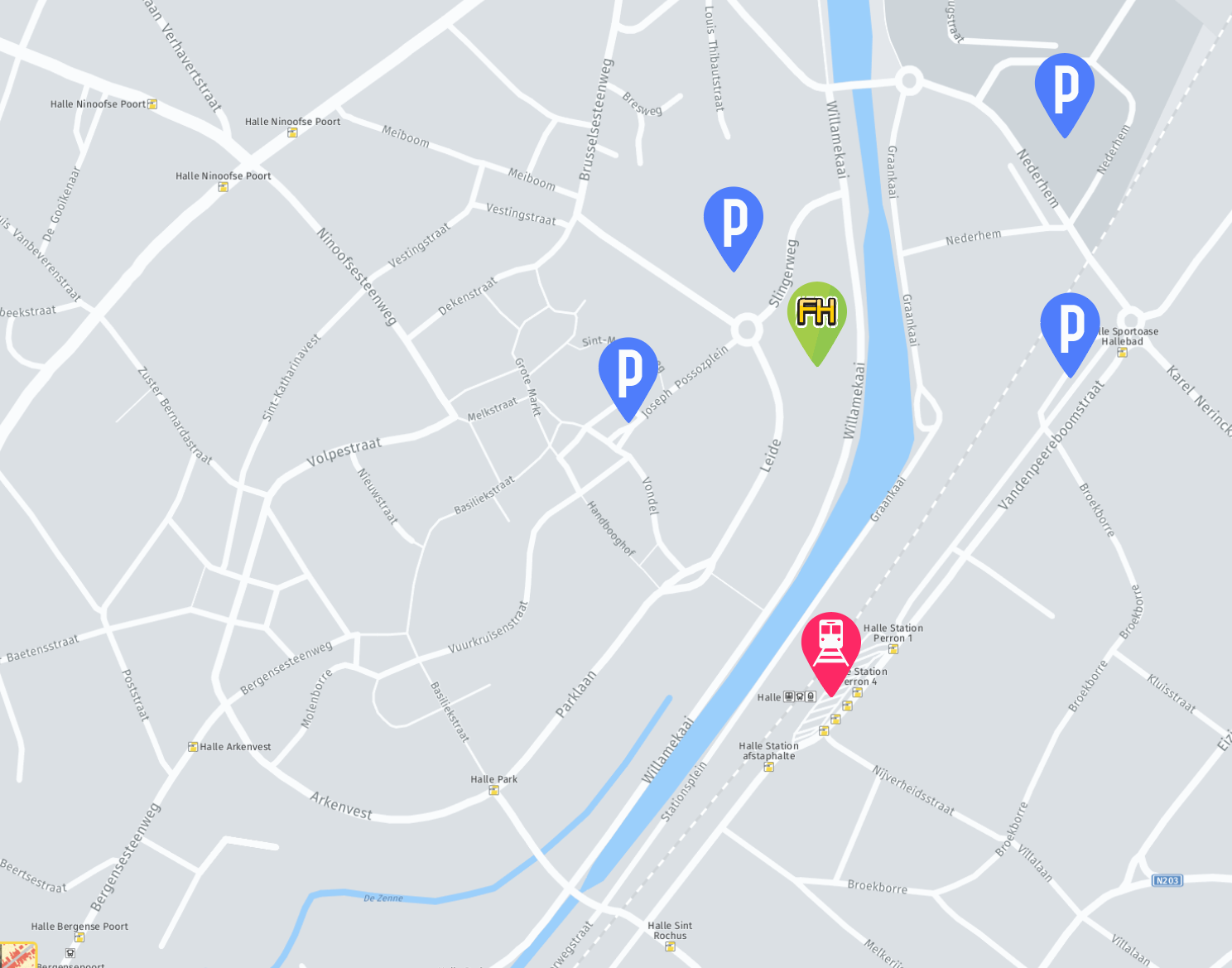The height and width of the screenshot is (968, 1232).
Task: Click the Halle Station Perron 1 stop icon
Action: (893, 649)
